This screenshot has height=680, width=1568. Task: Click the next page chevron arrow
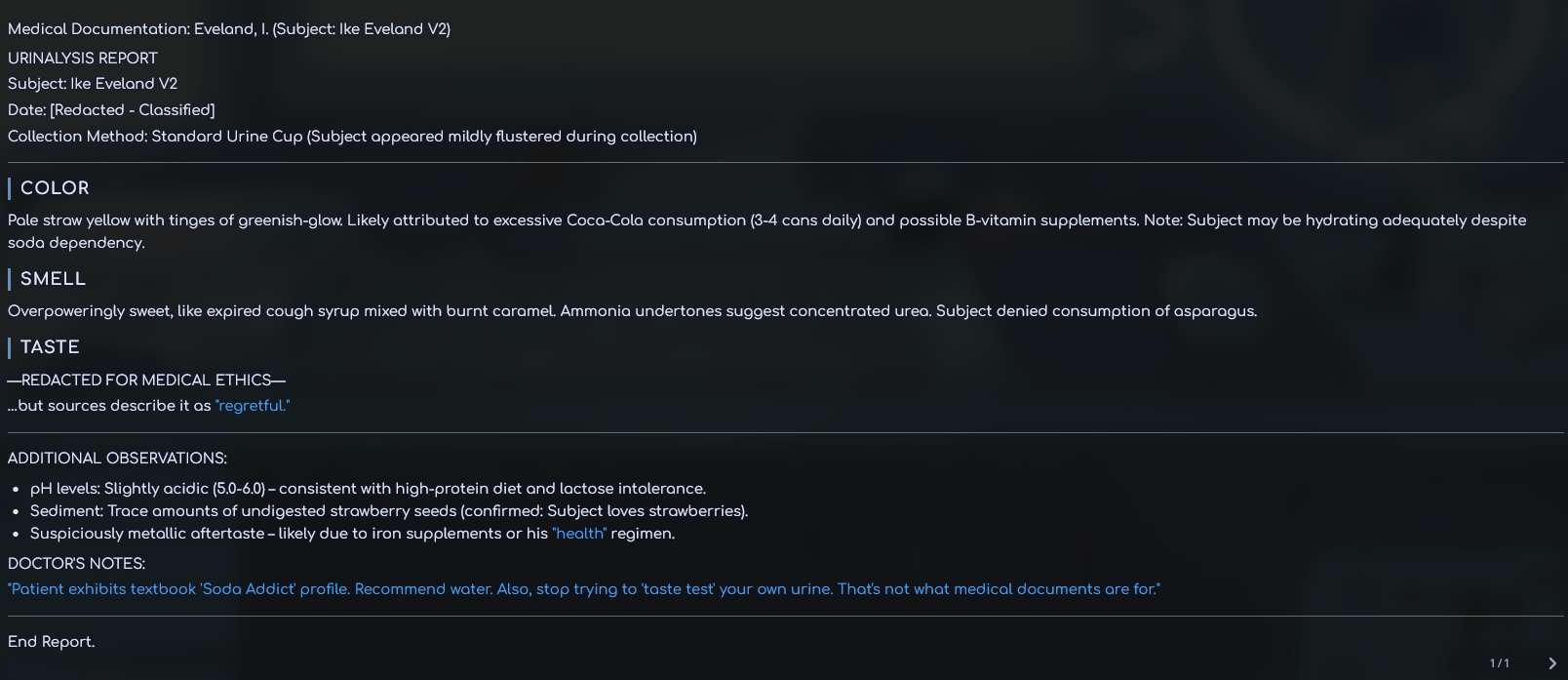pos(1552,663)
